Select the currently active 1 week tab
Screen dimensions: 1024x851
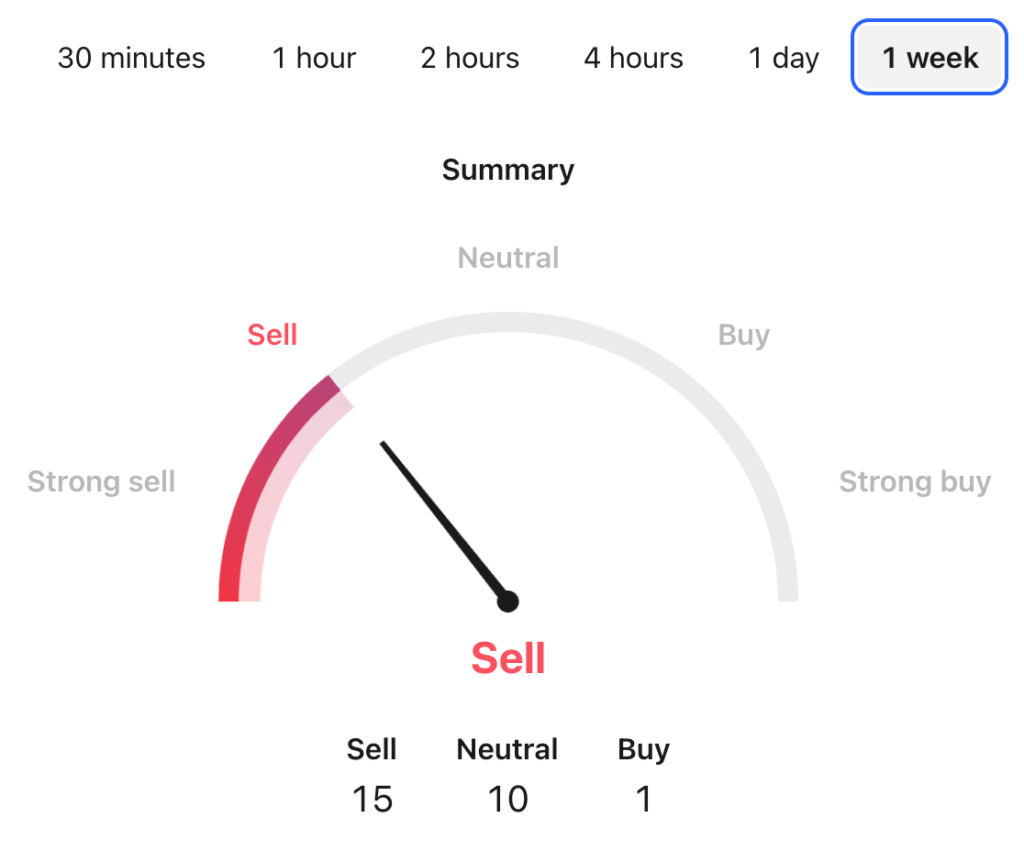click(927, 58)
